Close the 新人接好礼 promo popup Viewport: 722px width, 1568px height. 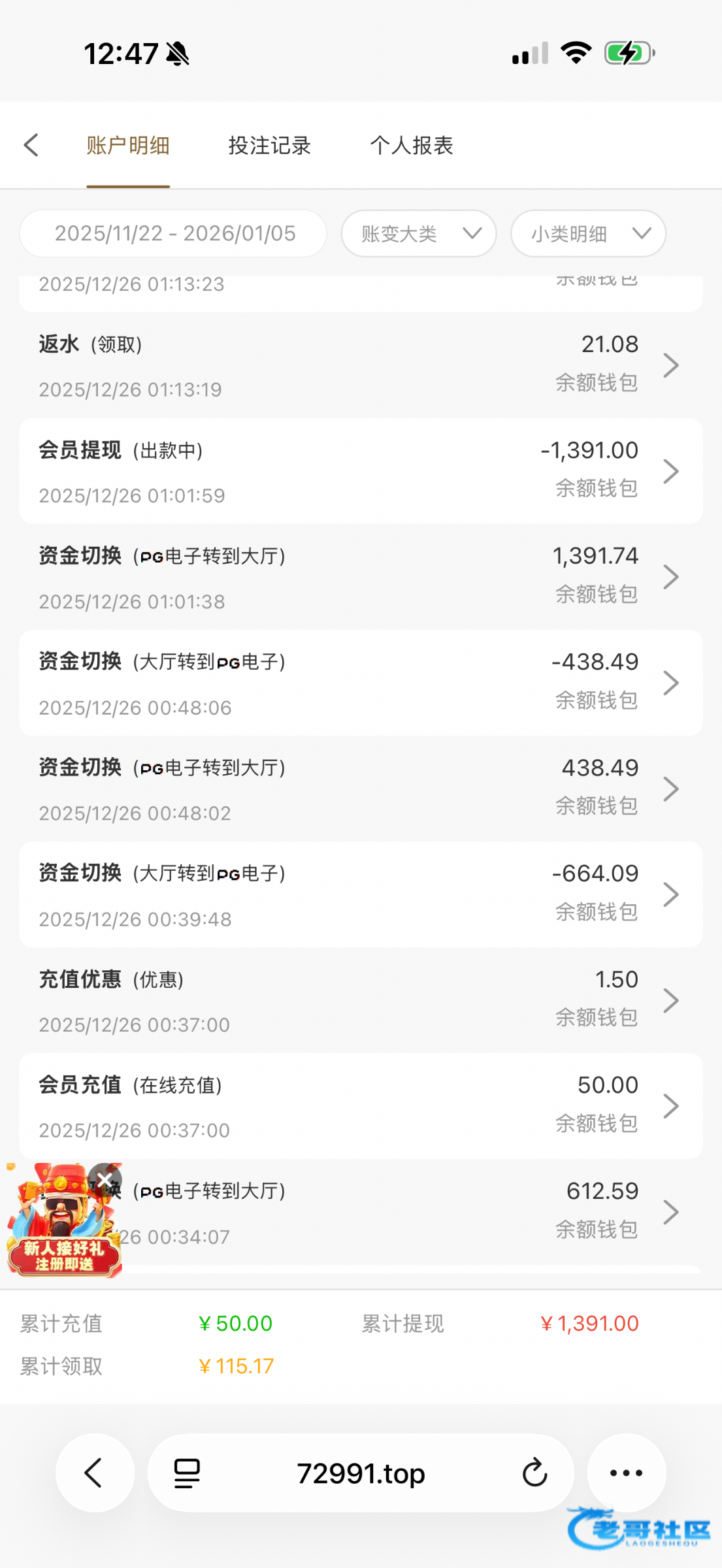[105, 1179]
